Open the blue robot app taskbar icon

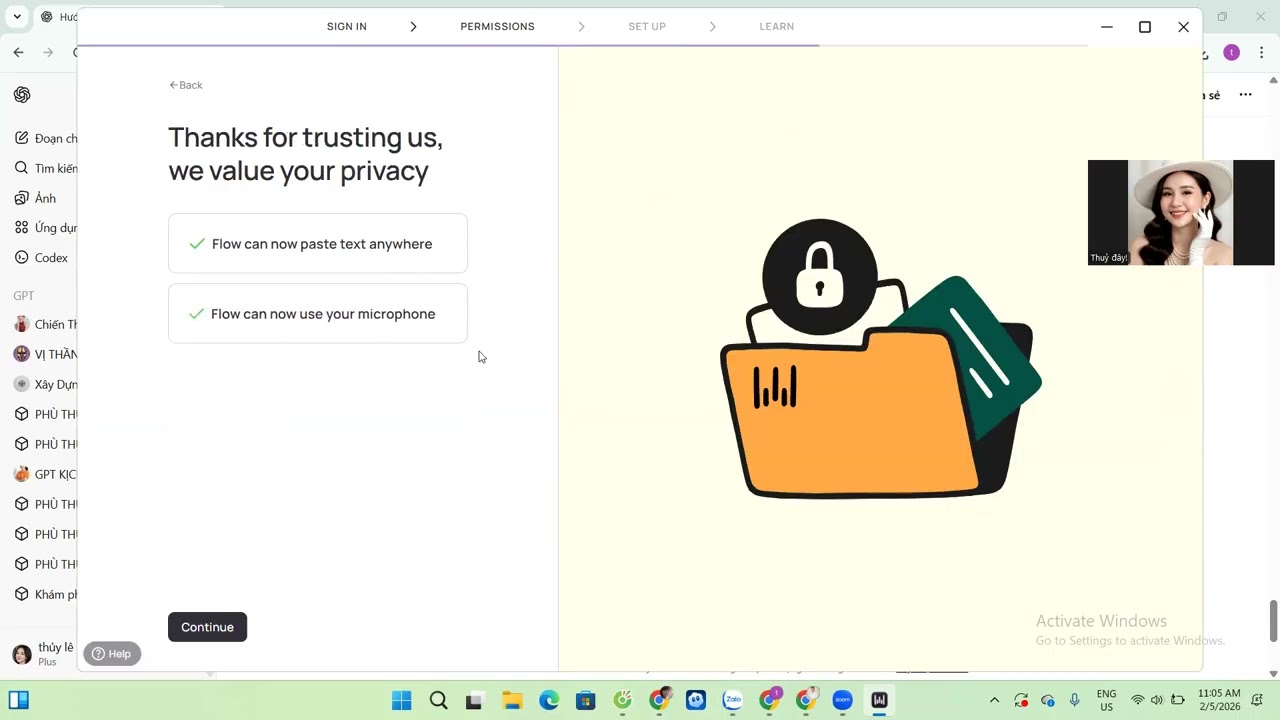[x=696, y=700]
